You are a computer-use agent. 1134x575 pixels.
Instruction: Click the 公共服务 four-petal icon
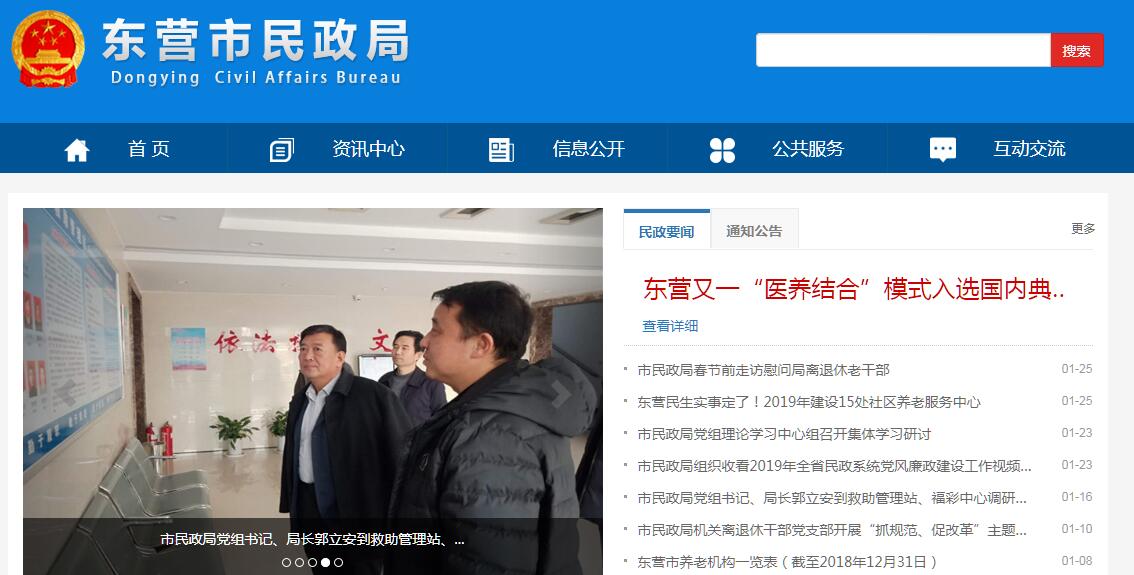(722, 150)
